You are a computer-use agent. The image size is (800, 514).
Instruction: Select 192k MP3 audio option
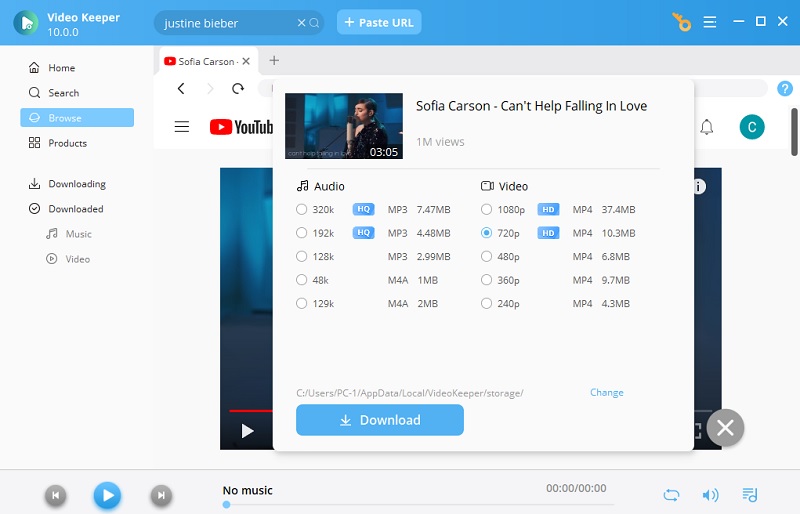[302, 233]
